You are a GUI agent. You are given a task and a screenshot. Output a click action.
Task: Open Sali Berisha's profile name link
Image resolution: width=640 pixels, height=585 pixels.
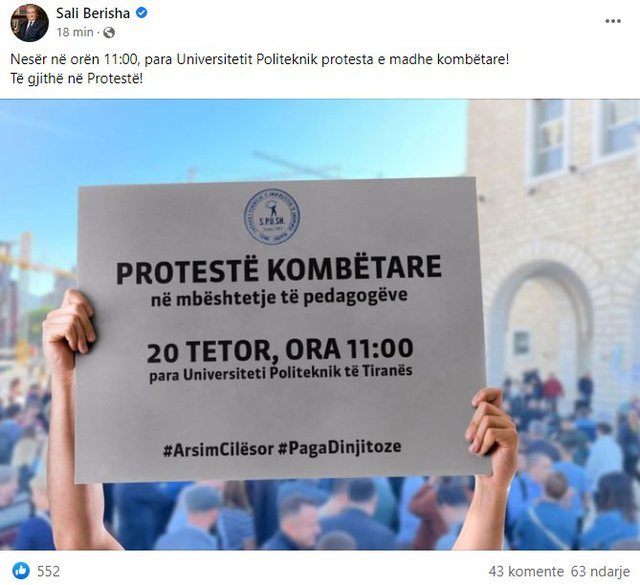(93, 13)
